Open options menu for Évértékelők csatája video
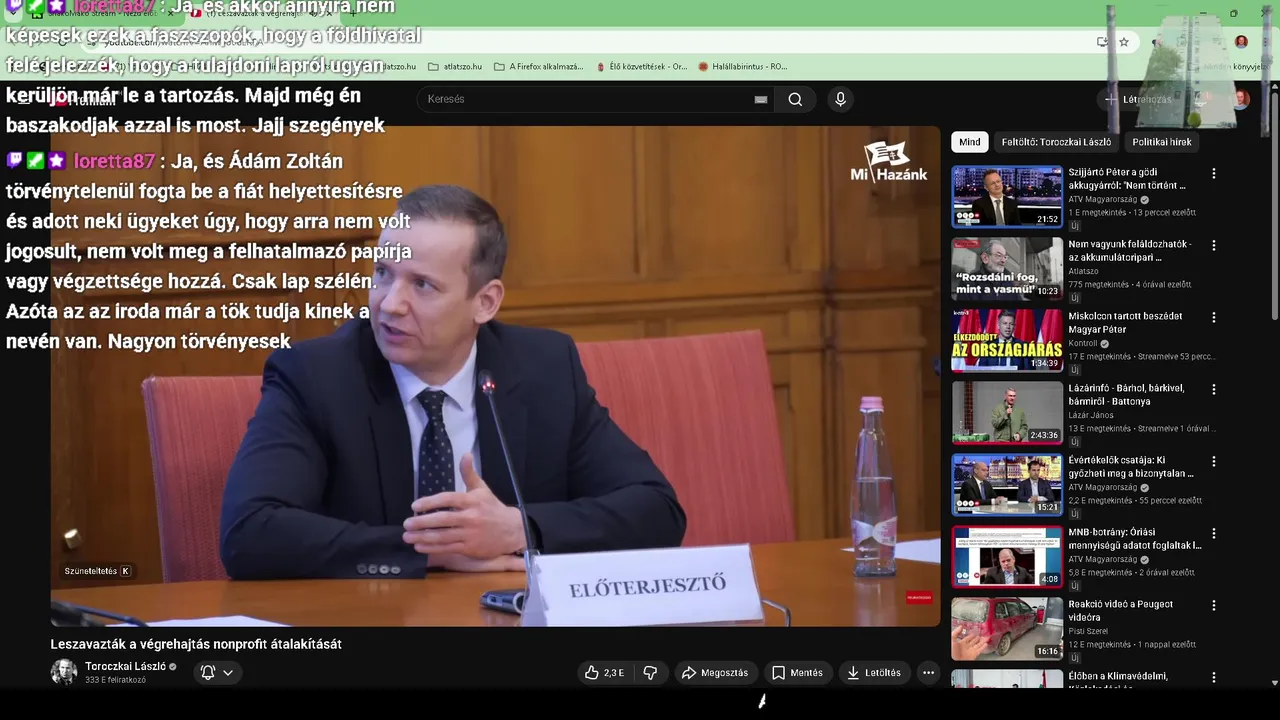Viewport: 1280px width, 720px height. (x=1214, y=461)
